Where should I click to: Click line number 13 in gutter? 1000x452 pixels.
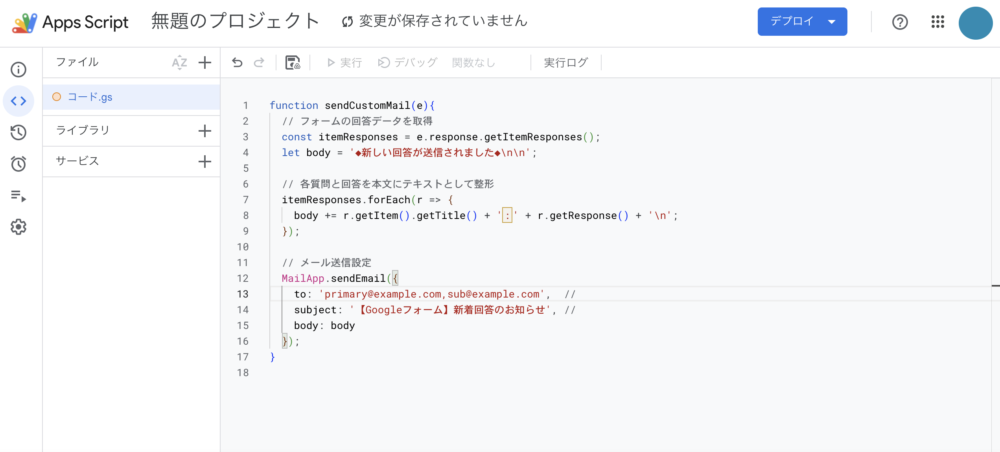point(242,294)
